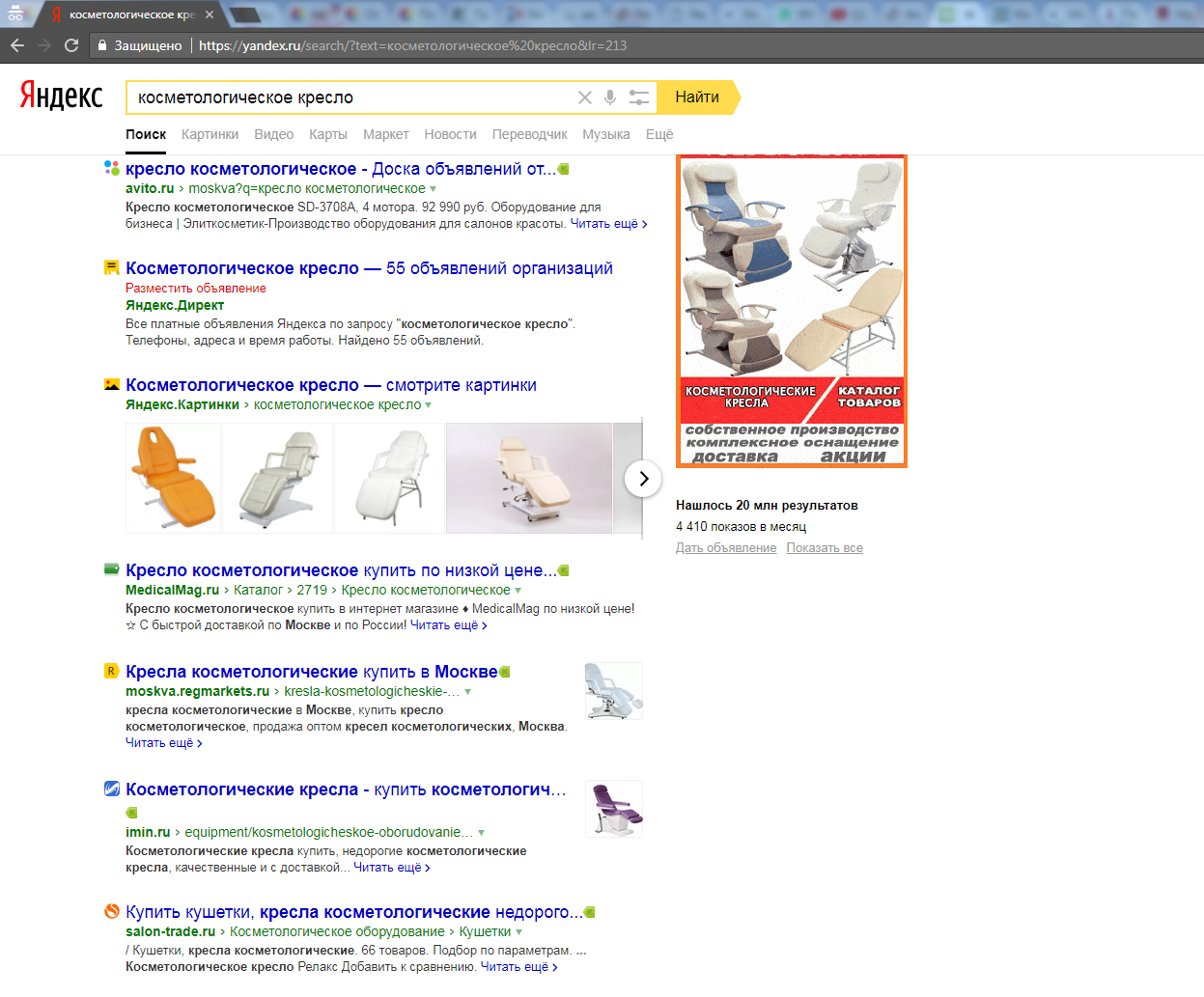This screenshot has height=997, width=1204.
Task: Open the Ещё menu
Action: pyautogui.click(x=659, y=134)
